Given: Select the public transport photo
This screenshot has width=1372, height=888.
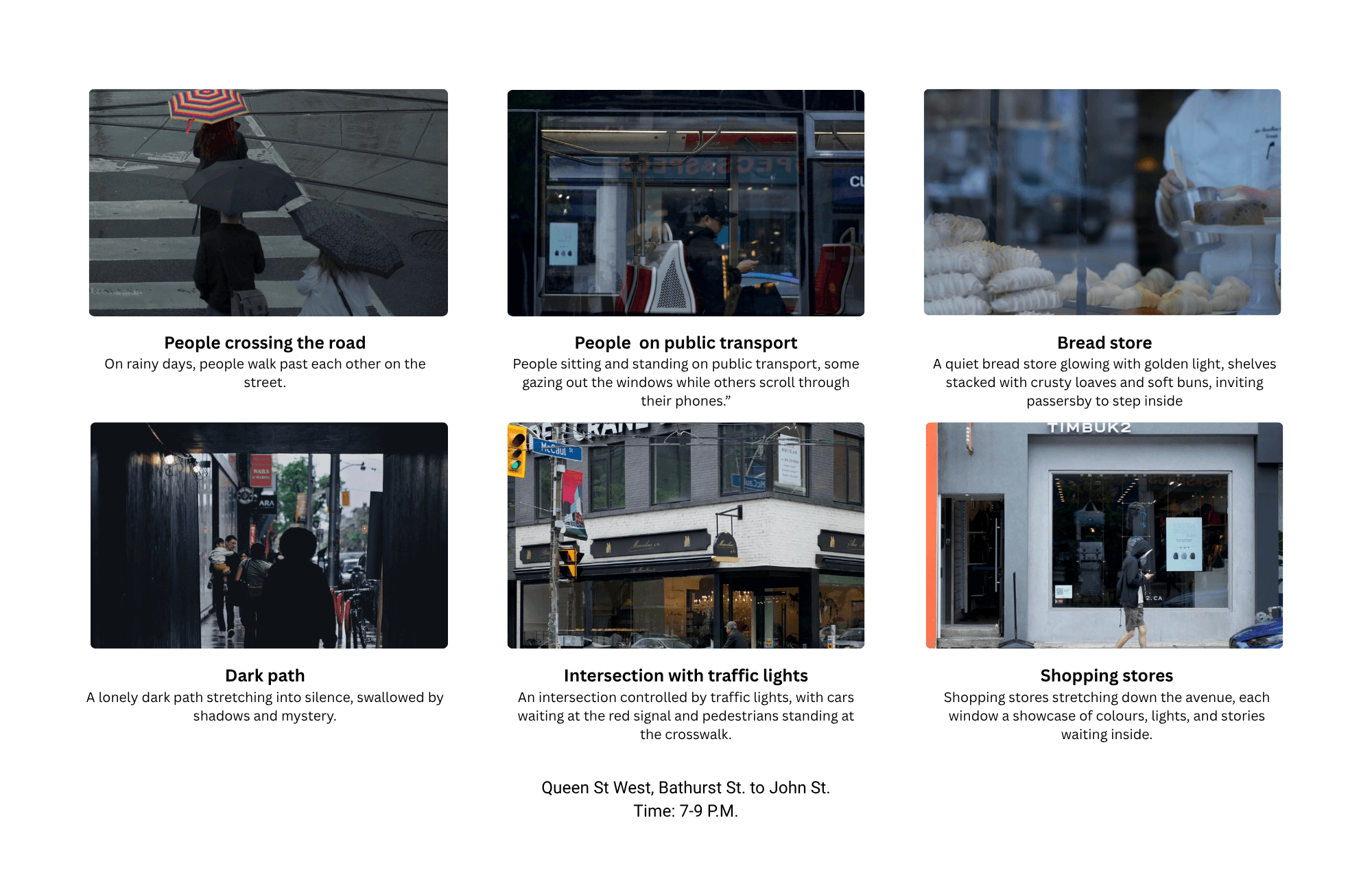Looking at the screenshot, I should [x=686, y=202].
